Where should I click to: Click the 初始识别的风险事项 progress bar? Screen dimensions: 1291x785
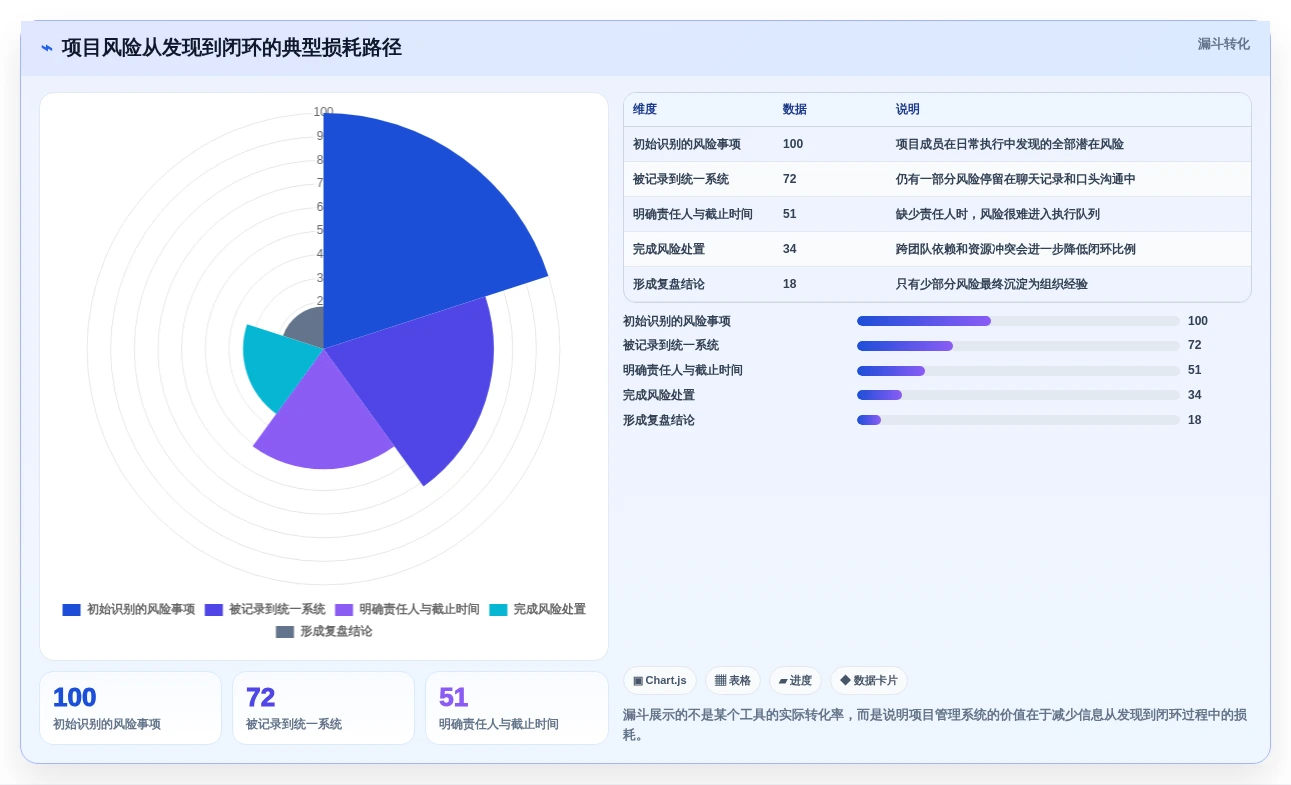[x=1018, y=321]
